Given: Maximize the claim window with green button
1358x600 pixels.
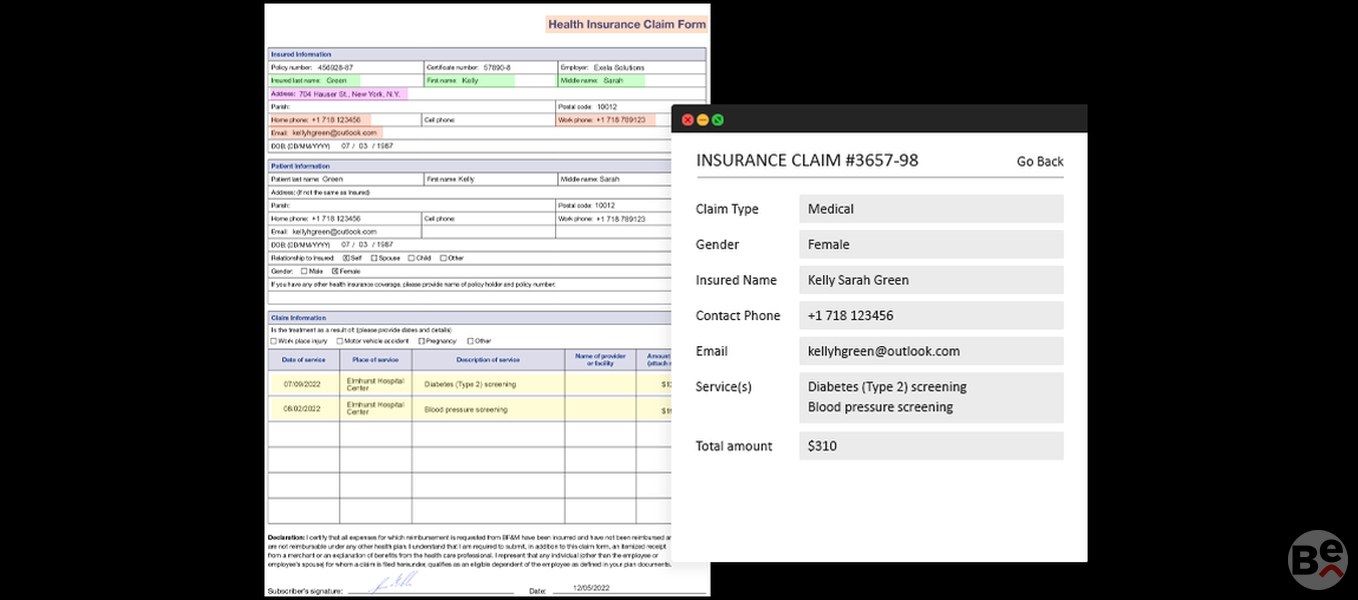Looking at the screenshot, I should pyautogui.click(x=718, y=120).
